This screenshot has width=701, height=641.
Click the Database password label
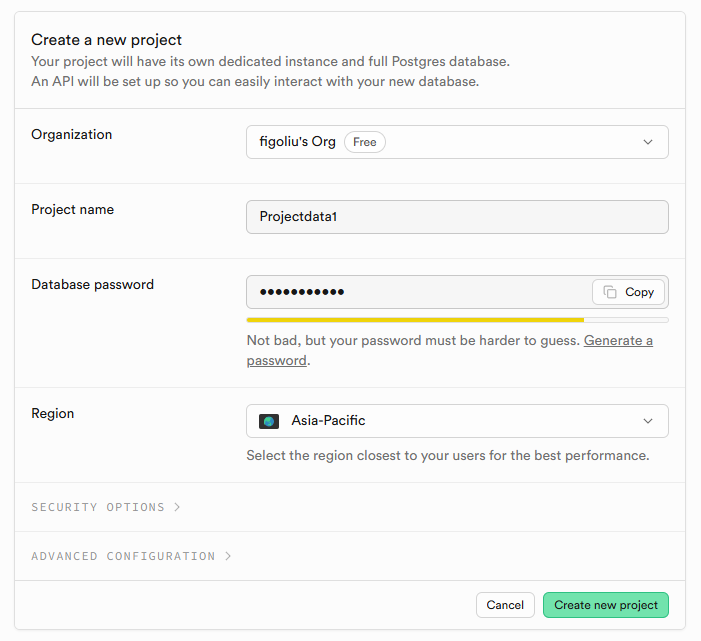click(92, 284)
